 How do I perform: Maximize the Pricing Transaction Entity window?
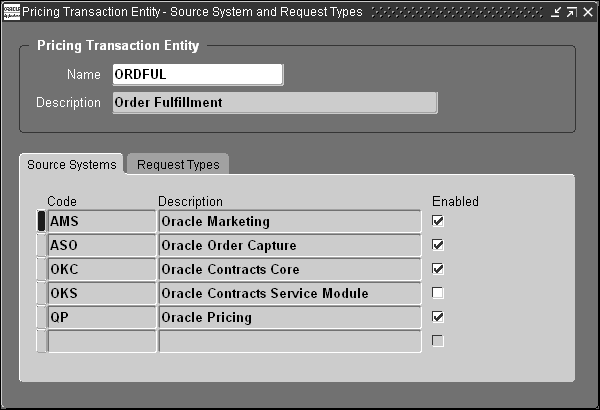pos(572,12)
